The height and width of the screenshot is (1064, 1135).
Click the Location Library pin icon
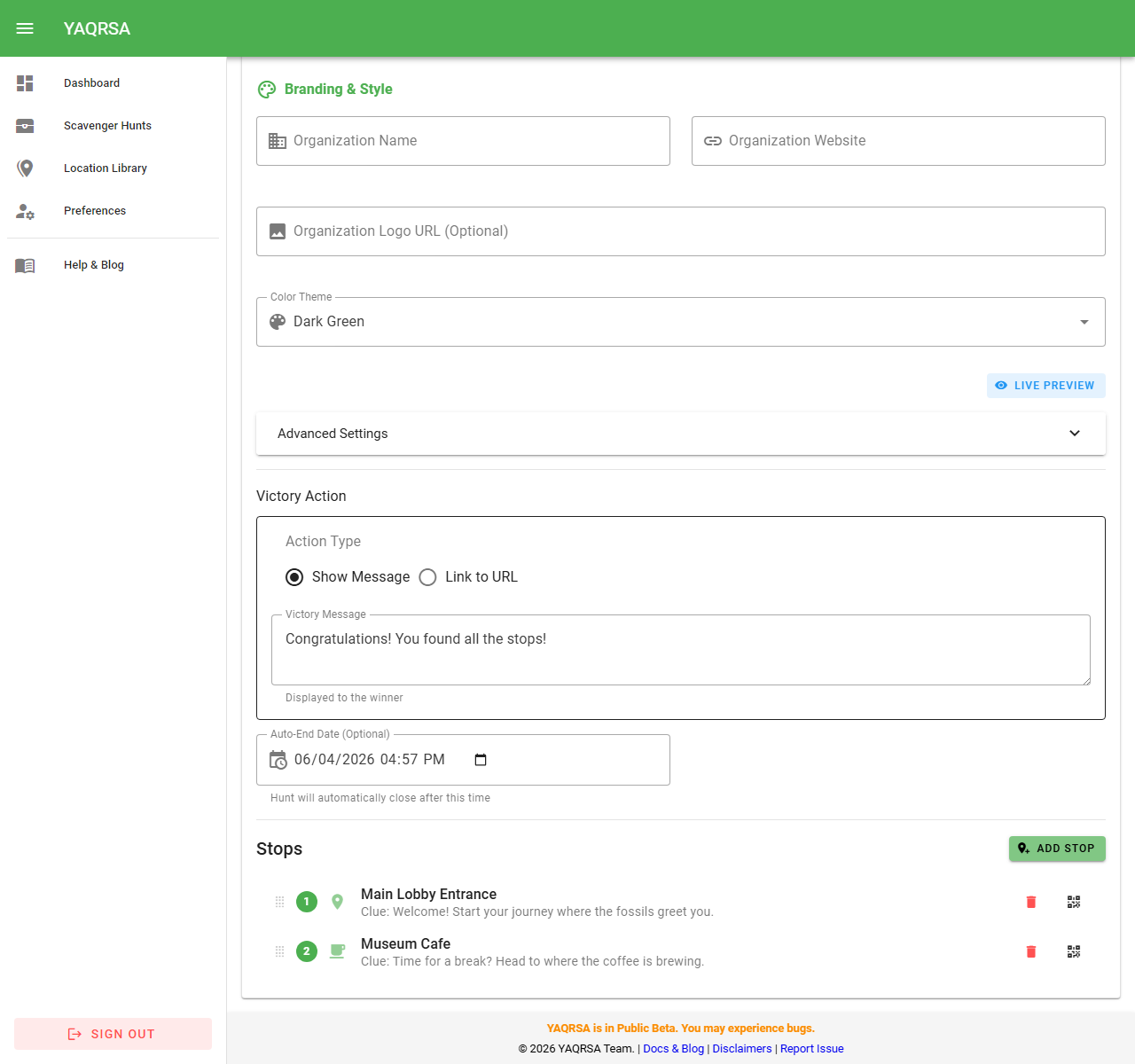pyautogui.click(x=25, y=168)
